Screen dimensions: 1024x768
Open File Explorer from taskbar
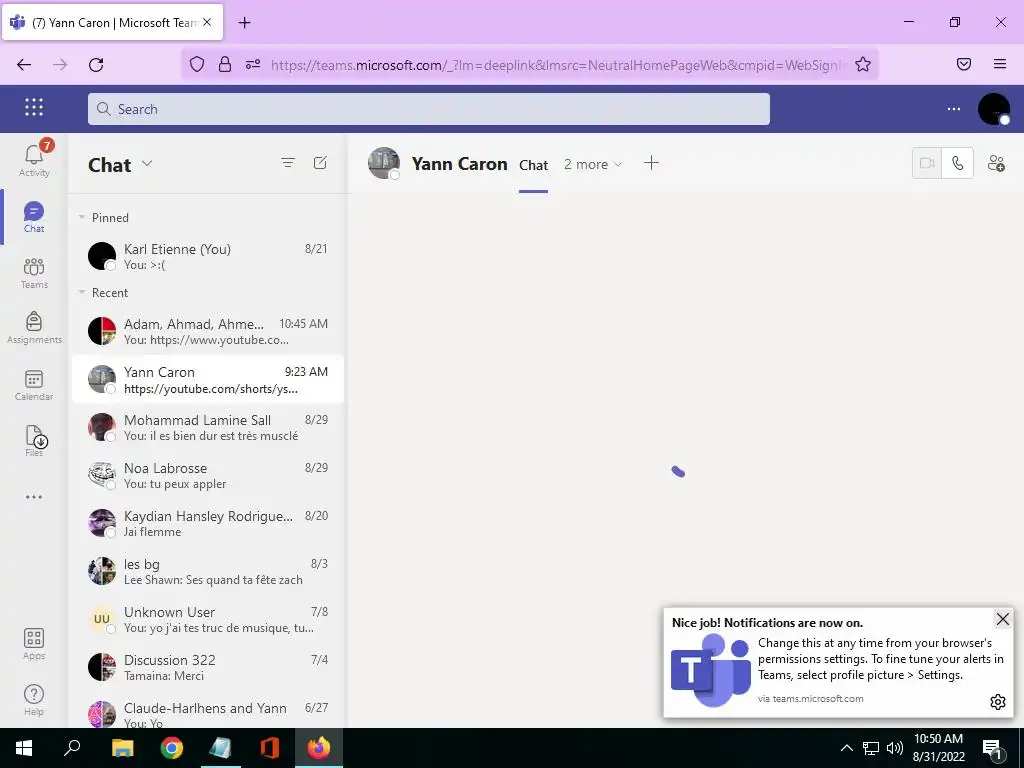pos(122,748)
